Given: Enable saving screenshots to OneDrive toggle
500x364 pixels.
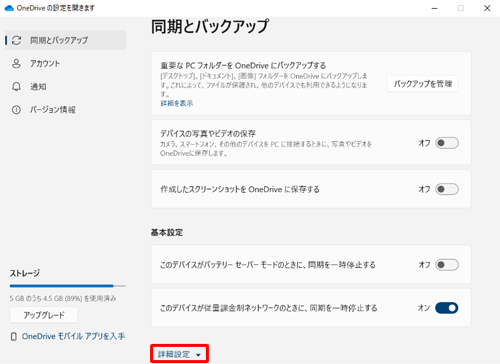Looking at the screenshot, I should [x=447, y=189].
